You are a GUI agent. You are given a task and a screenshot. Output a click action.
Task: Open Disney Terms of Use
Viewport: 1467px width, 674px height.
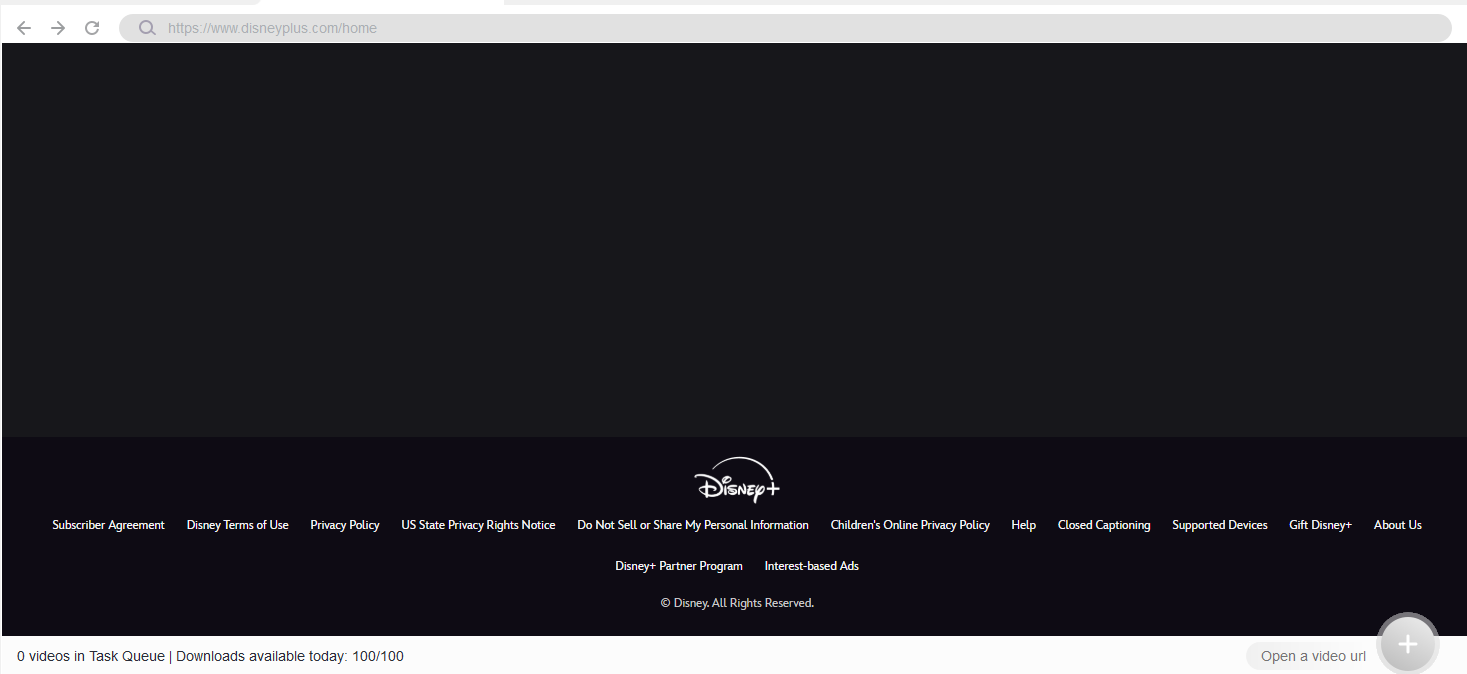click(237, 525)
